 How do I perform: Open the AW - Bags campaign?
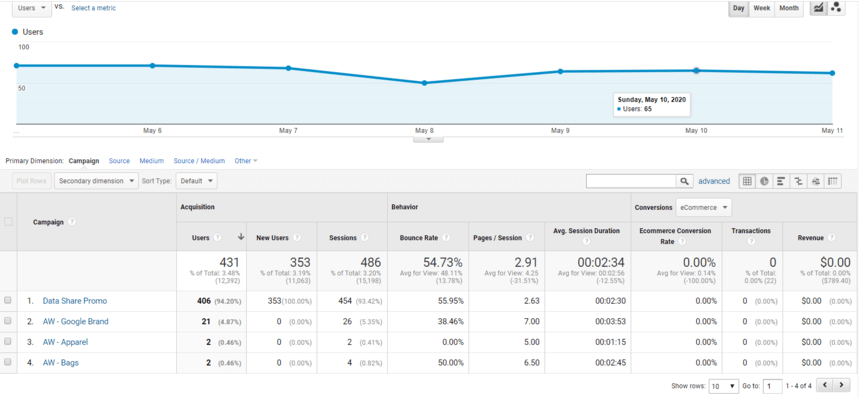(x=61, y=362)
